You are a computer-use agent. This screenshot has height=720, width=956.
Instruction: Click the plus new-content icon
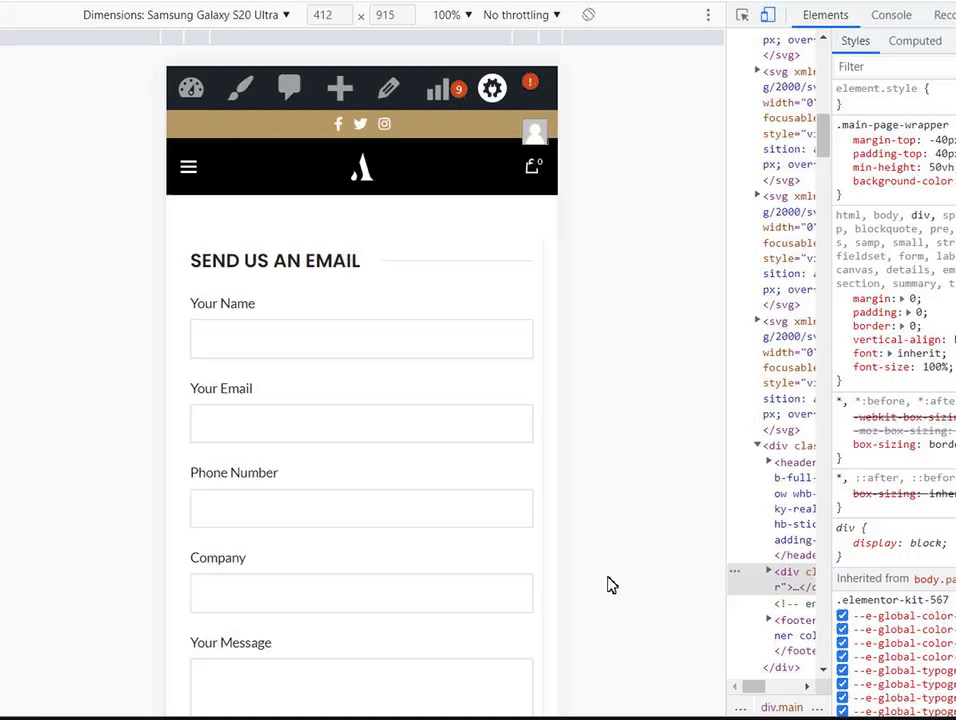[x=340, y=88]
